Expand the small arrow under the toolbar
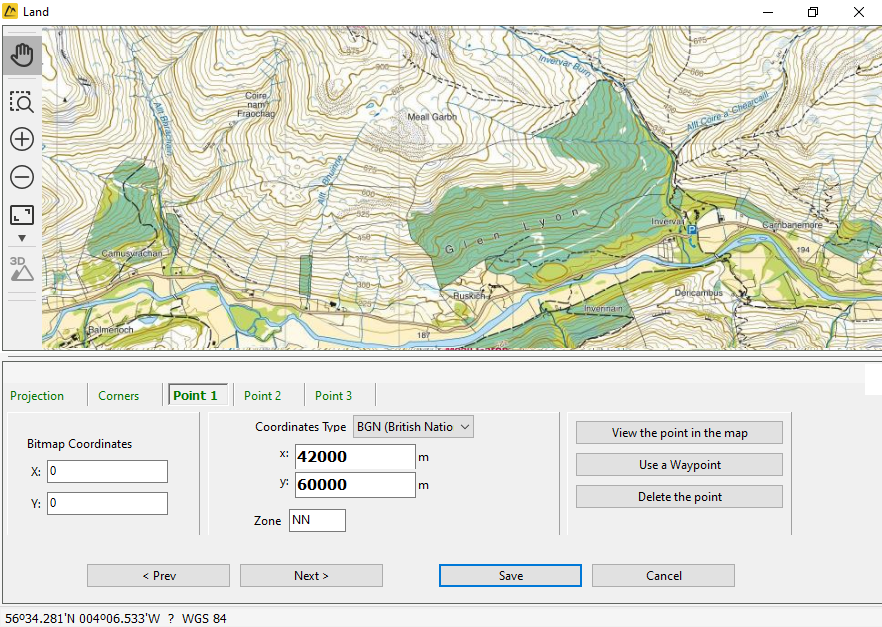Image resolution: width=882 pixels, height=627 pixels. pyautogui.click(x=21, y=239)
